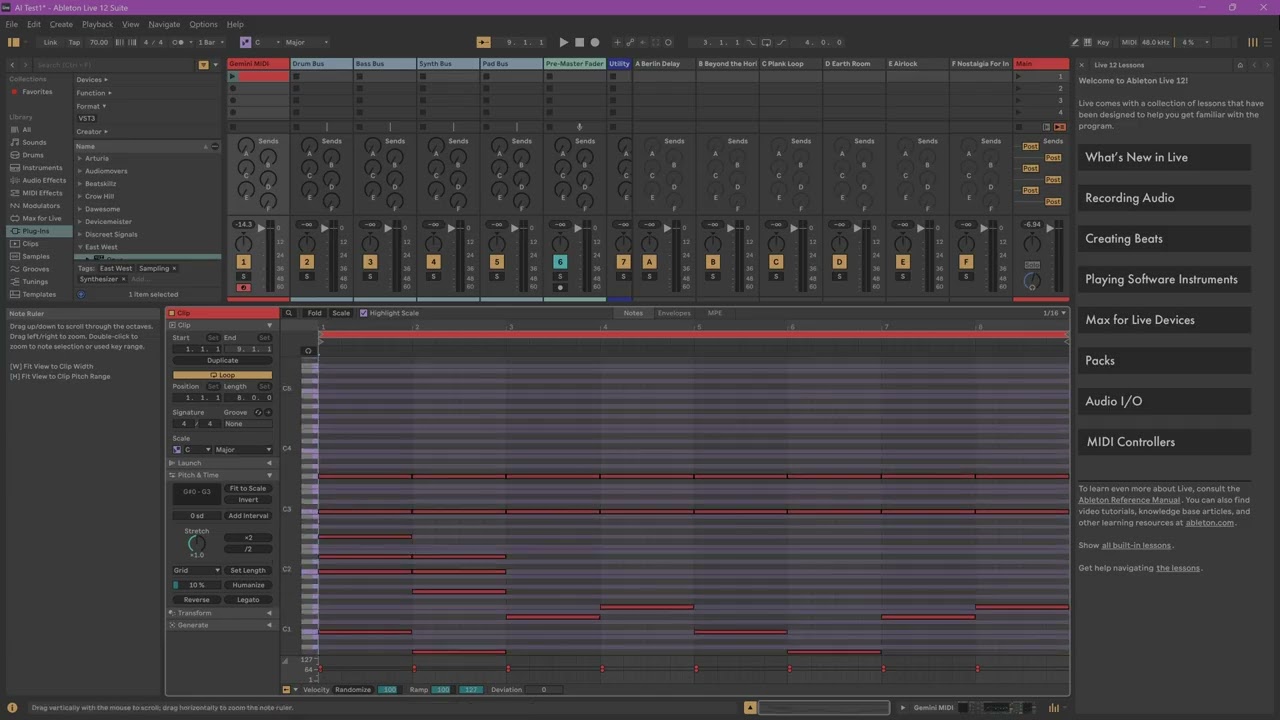Click the Back to Arrangement icon on Main
1280x720 pixels.
pyautogui.click(x=1060, y=127)
